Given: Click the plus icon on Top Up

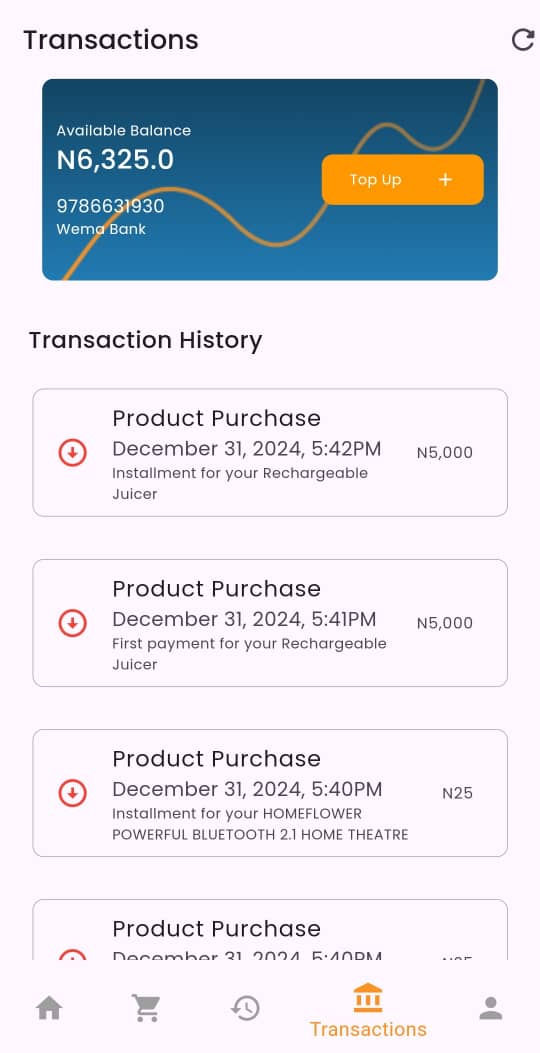Looking at the screenshot, I should [445, 179].
